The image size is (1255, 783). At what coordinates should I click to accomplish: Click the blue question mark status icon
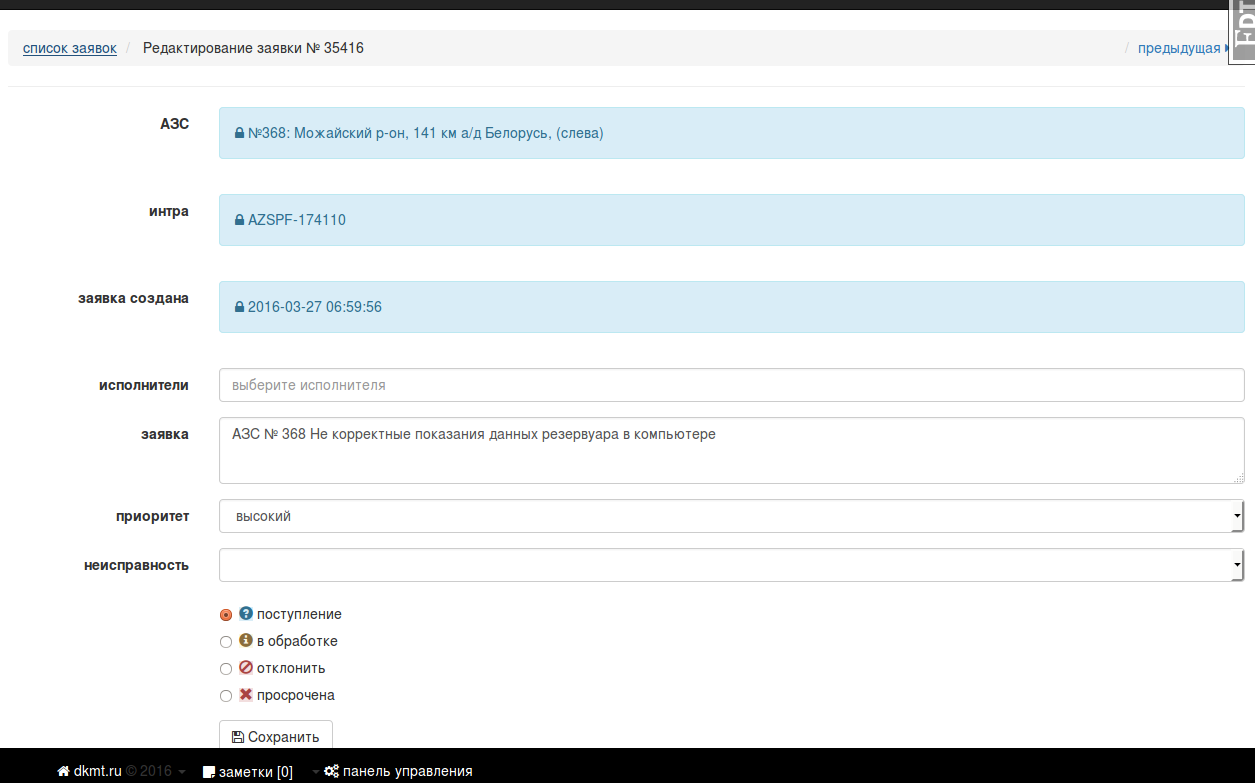[245, 614]
